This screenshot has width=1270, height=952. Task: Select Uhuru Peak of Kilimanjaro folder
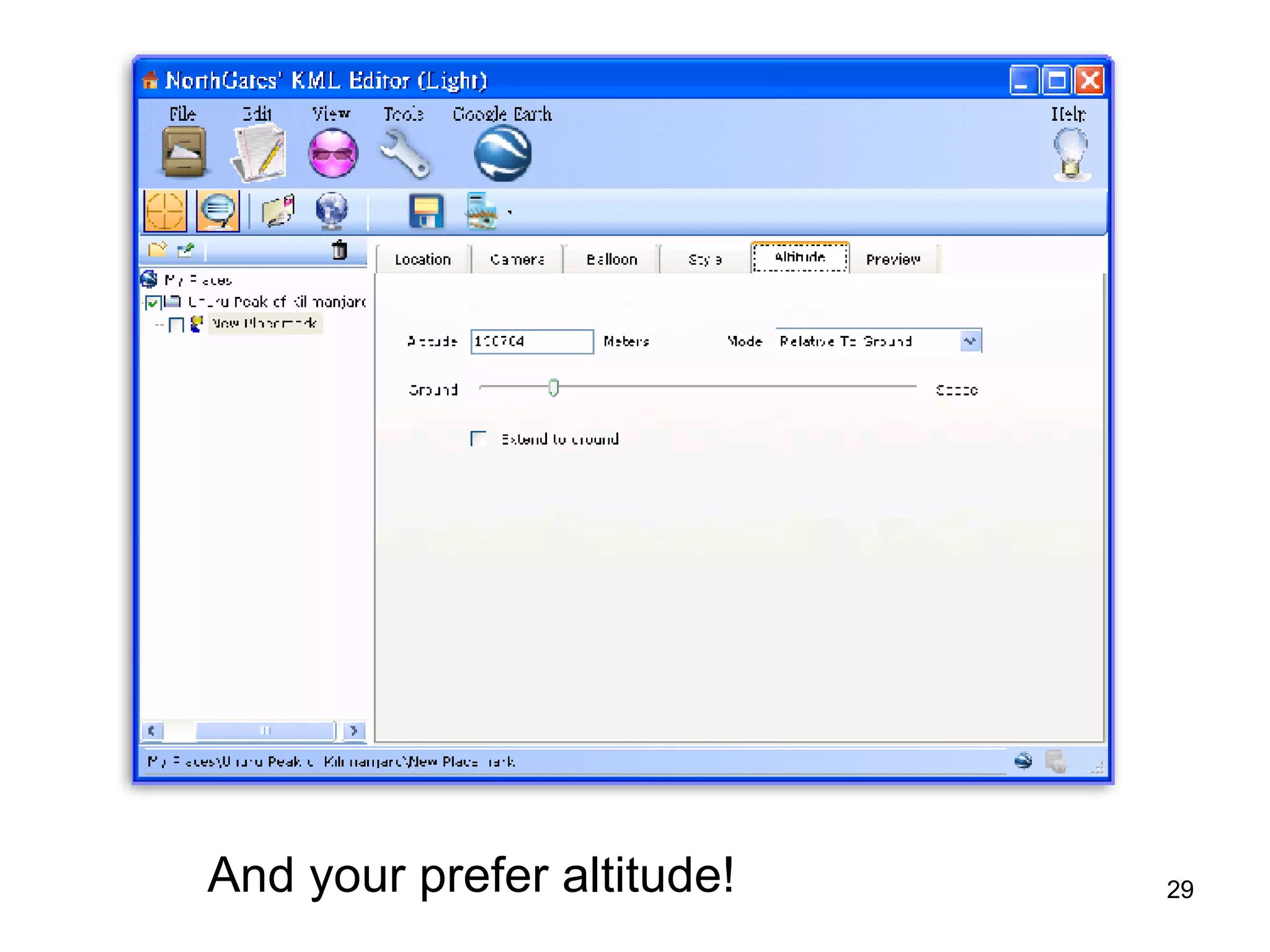tap(277, 302)
